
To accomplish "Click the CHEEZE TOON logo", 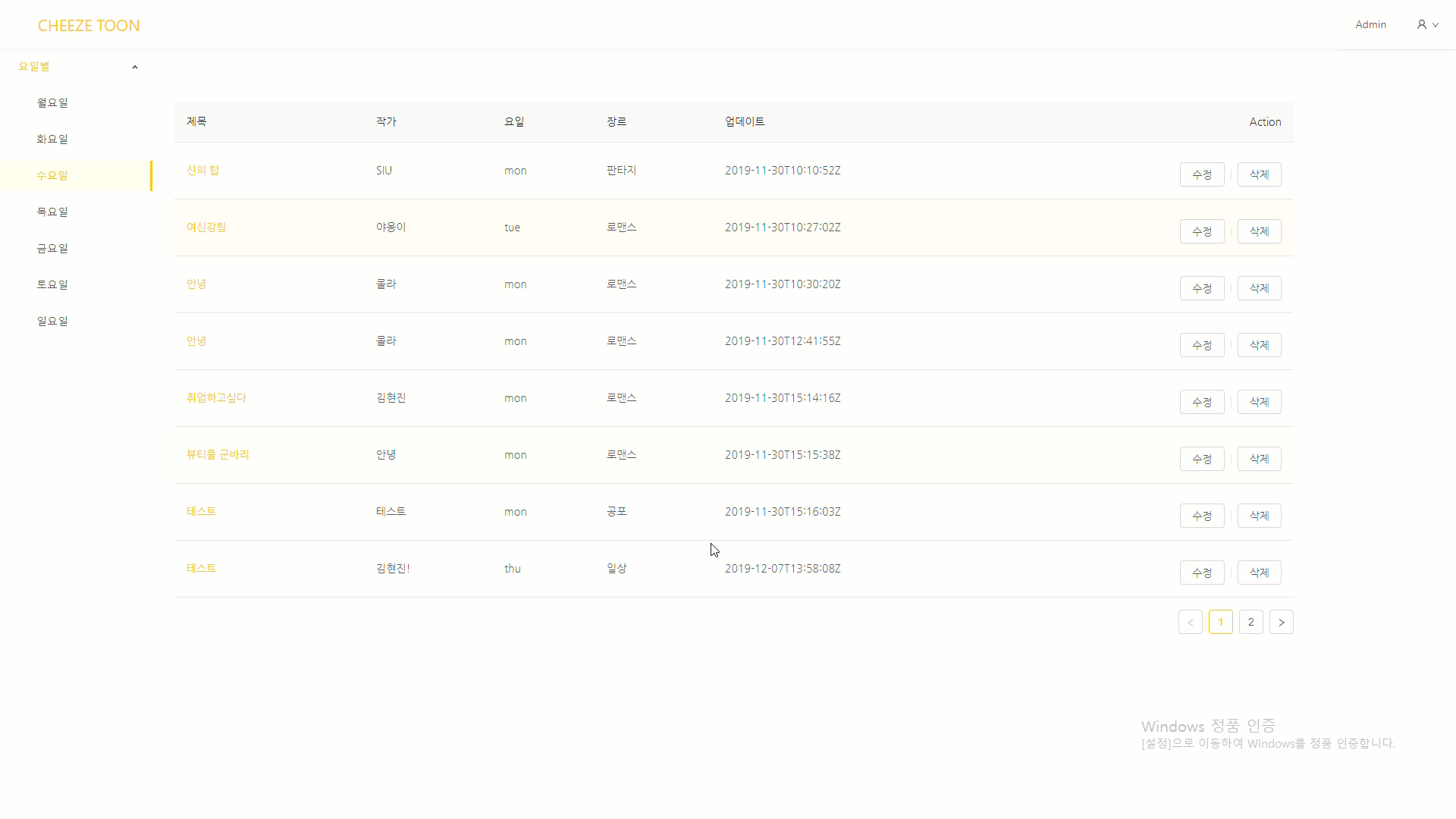I will click(x=89, y=26).
